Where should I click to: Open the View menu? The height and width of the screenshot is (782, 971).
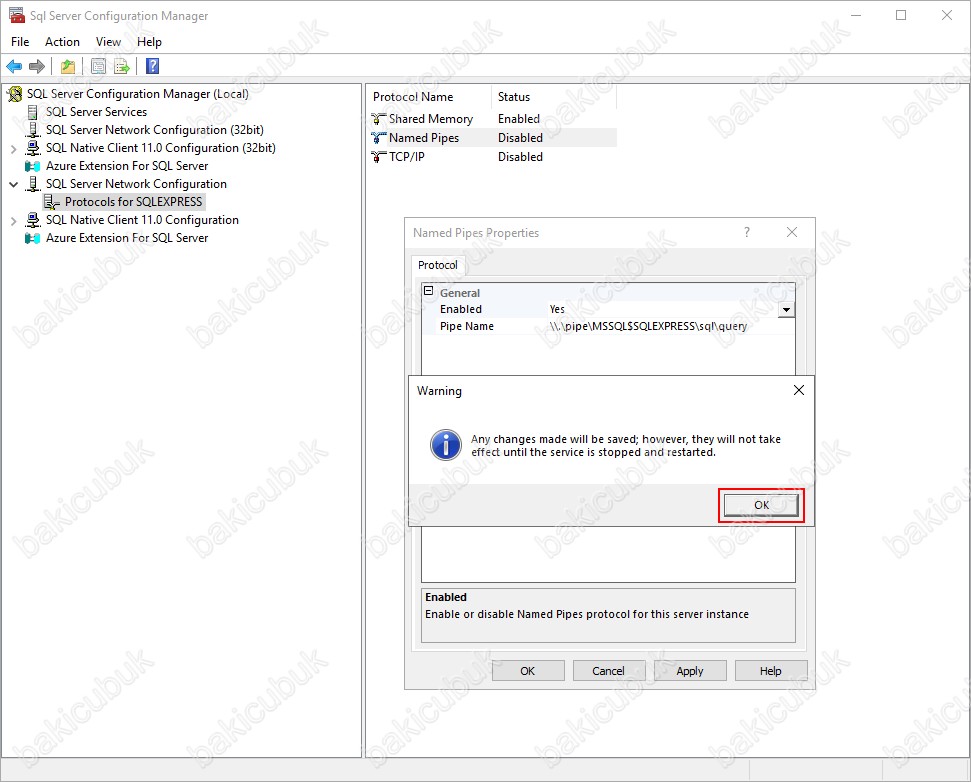tap(108, 41)
